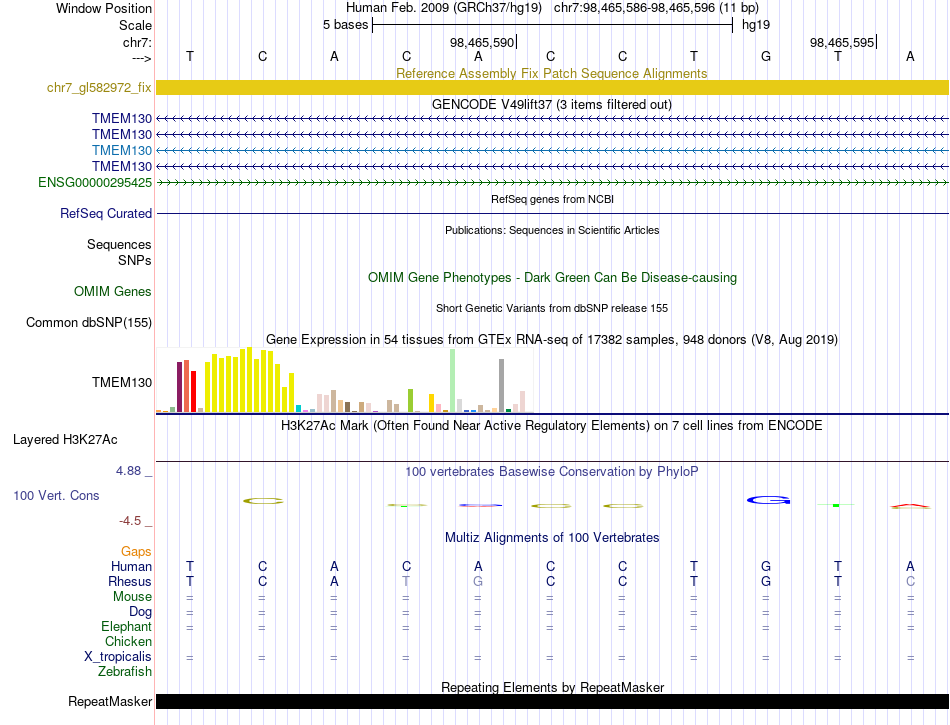Viewport: 950px width, 725px height.
Task: Click the GTEx Gene Expression track title
Action: 551,339
